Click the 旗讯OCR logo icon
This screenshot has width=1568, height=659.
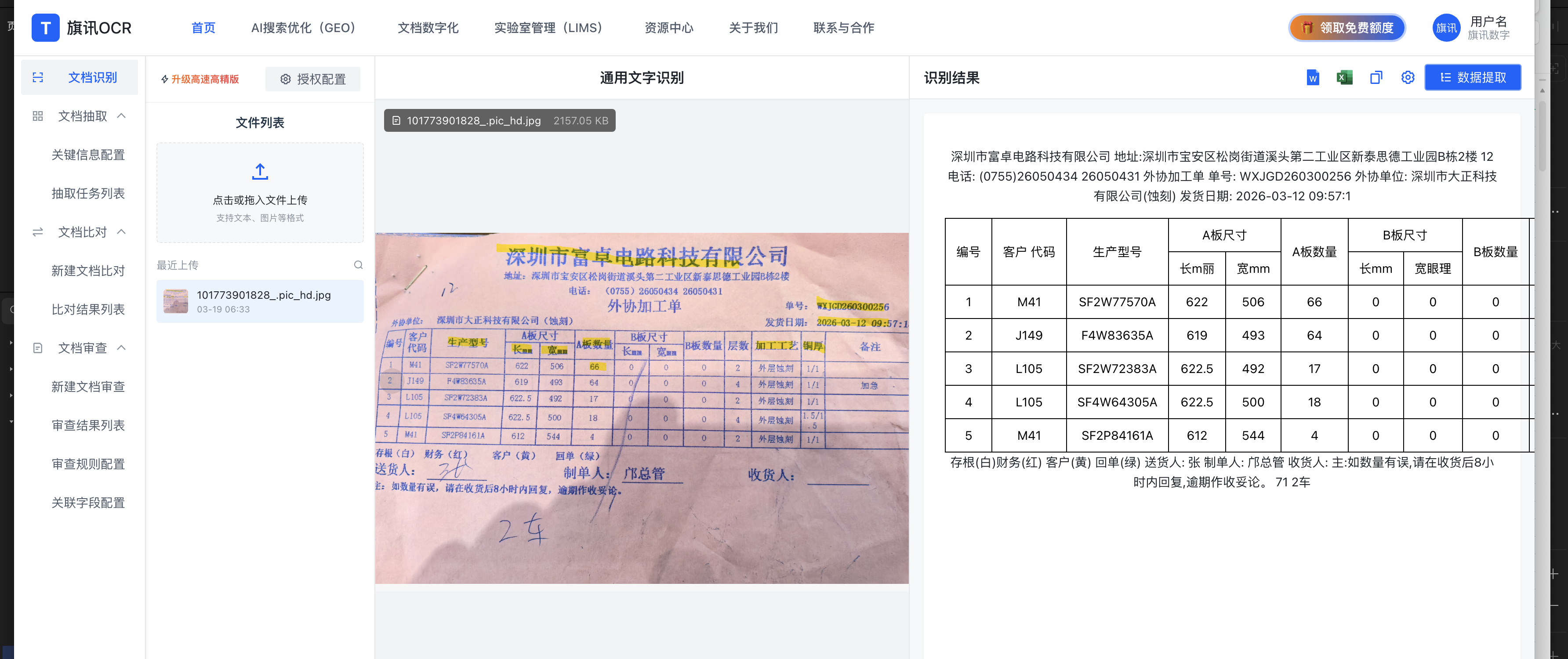46,28
